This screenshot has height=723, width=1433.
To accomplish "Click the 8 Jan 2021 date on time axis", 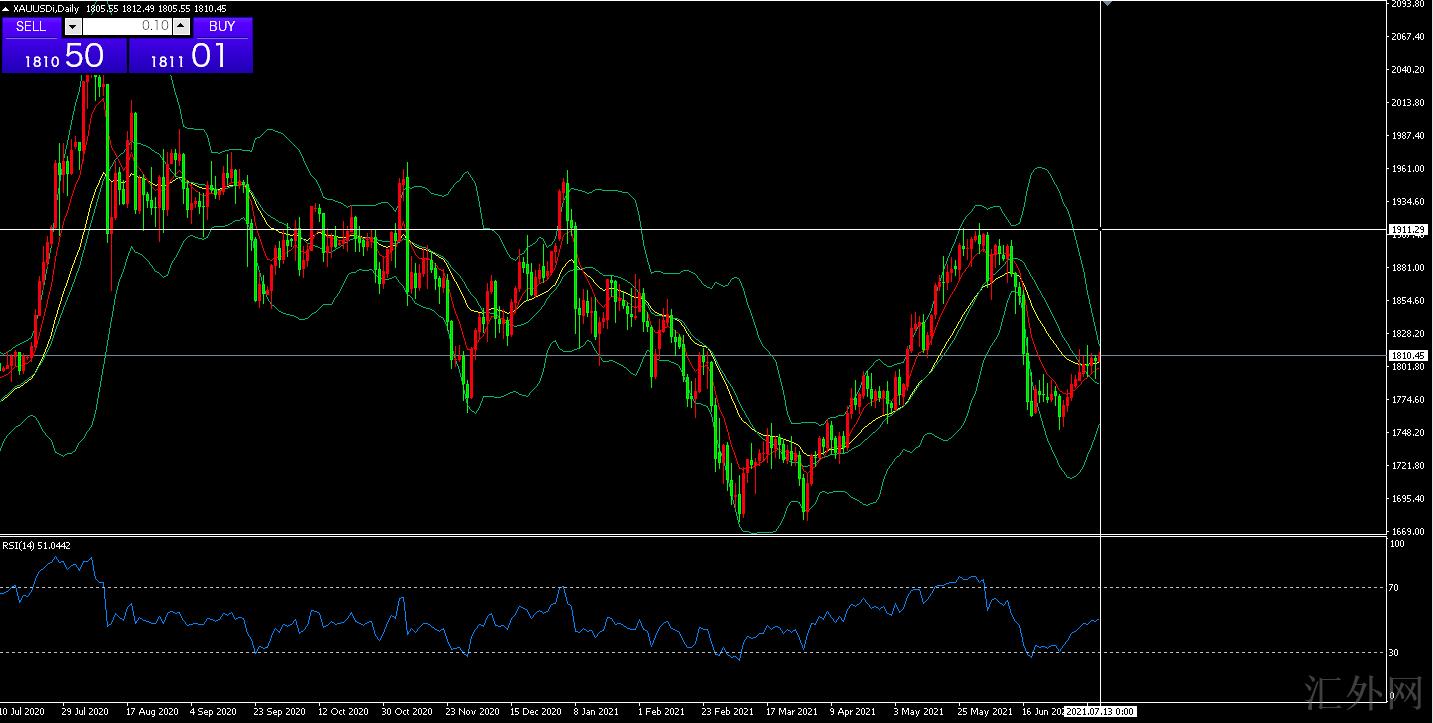I will click(596, 712).
